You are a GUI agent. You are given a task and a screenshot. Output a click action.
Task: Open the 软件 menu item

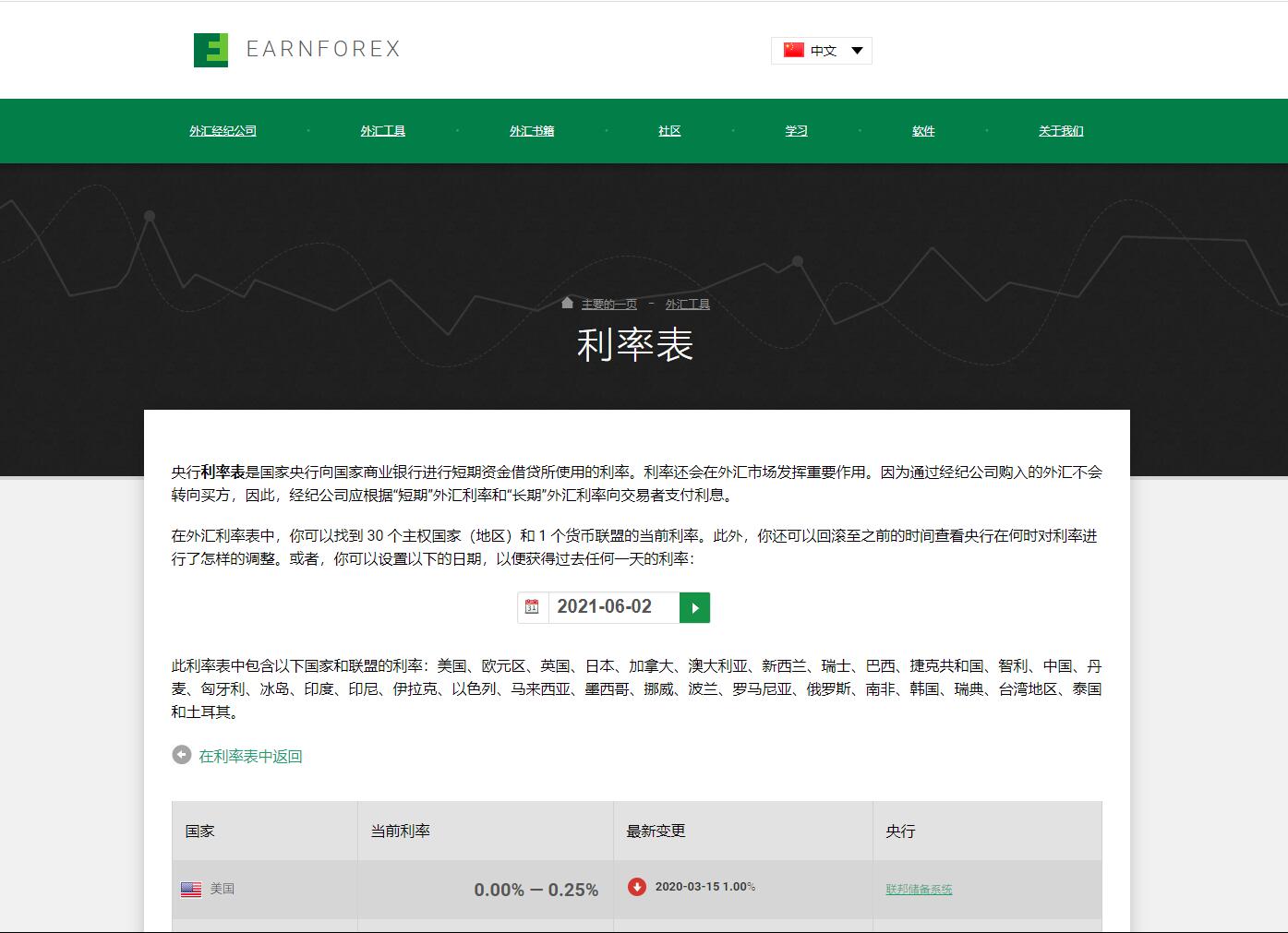[923, 131]
